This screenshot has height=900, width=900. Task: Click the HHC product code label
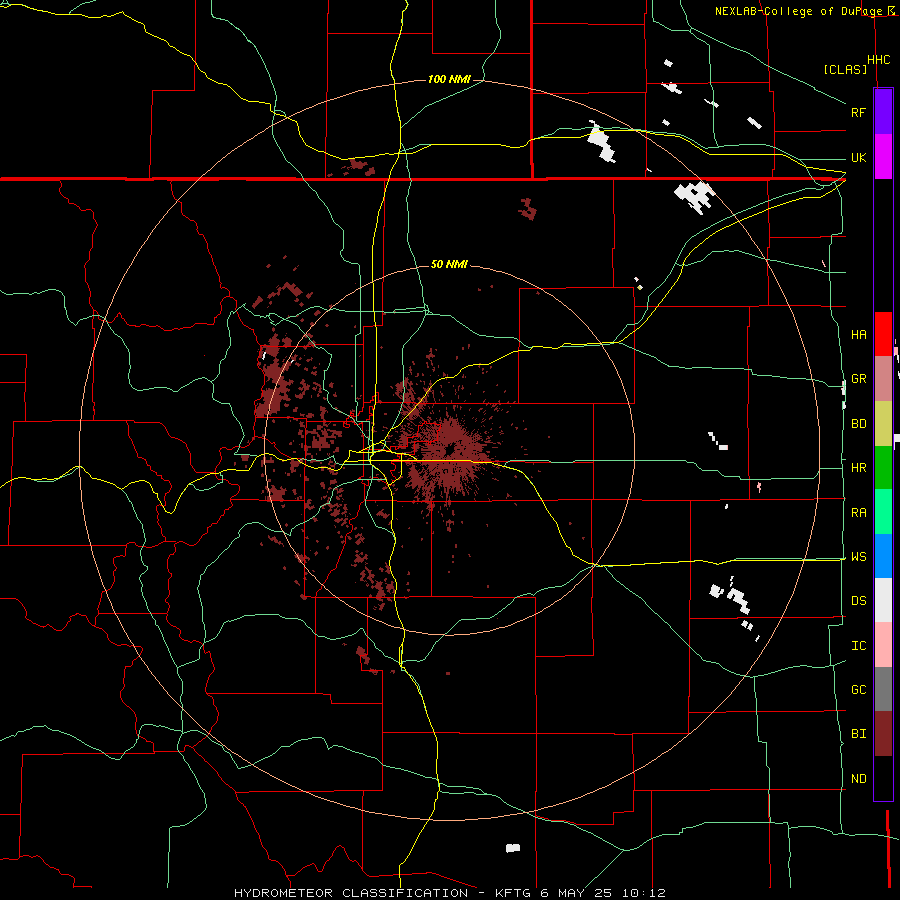879,59
